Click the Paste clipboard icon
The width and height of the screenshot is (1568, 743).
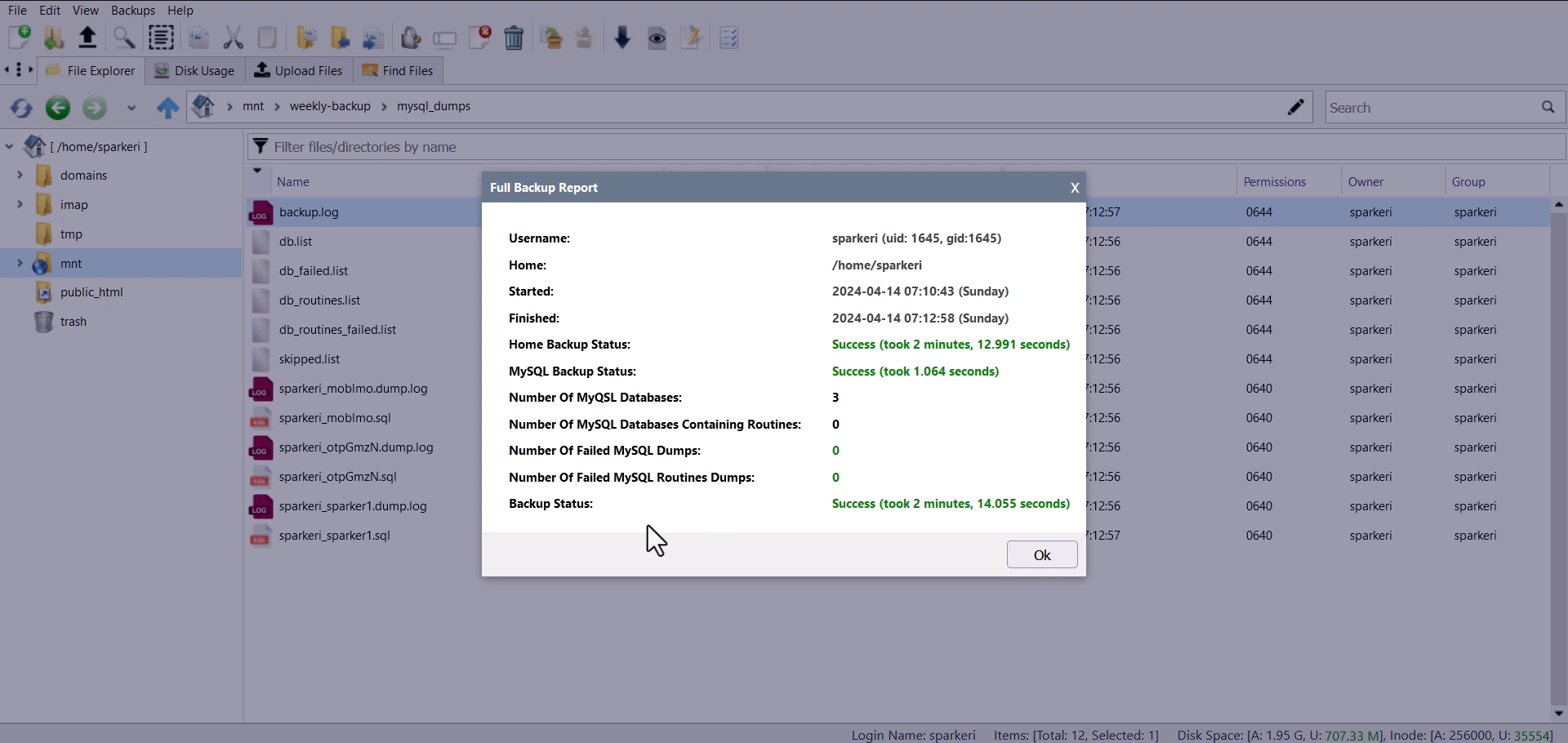click(x=268, y=38)
